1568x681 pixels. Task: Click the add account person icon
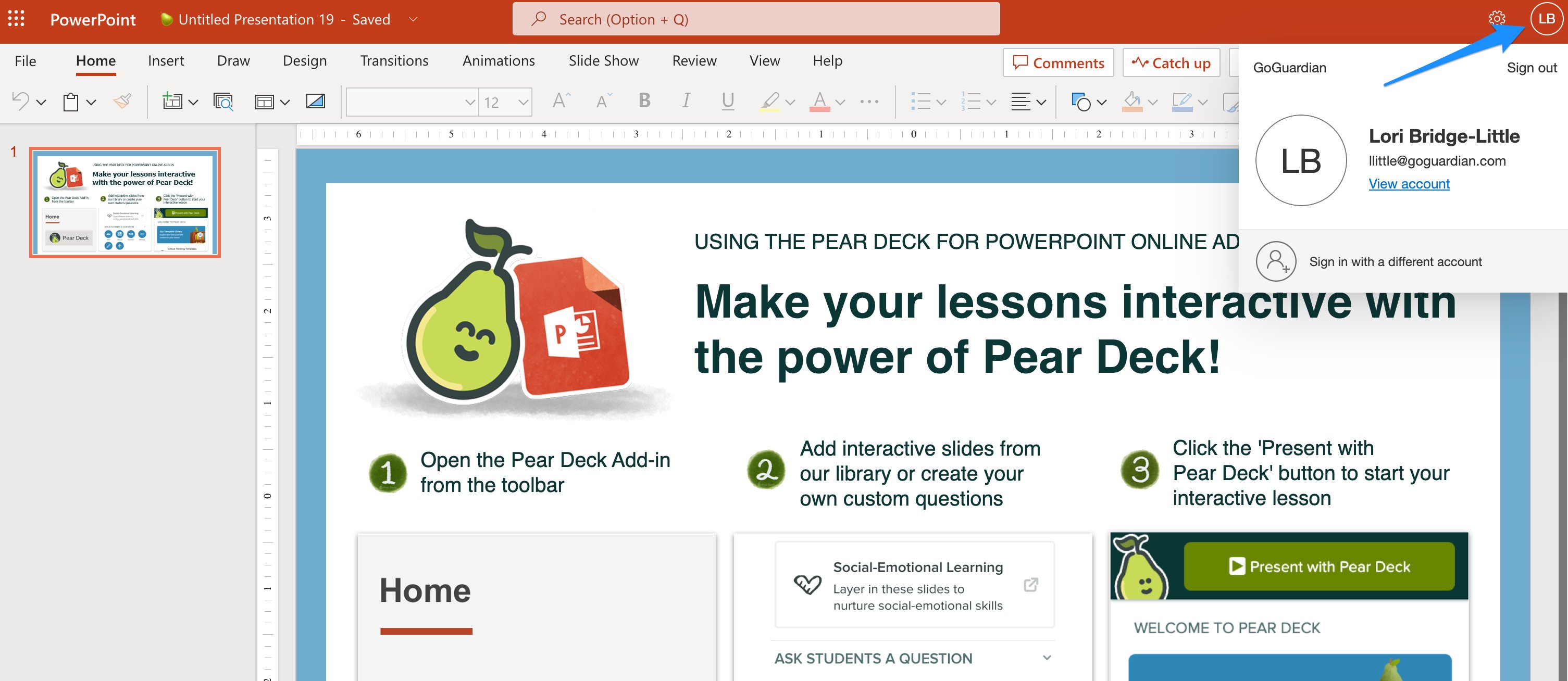[1276, 261]
